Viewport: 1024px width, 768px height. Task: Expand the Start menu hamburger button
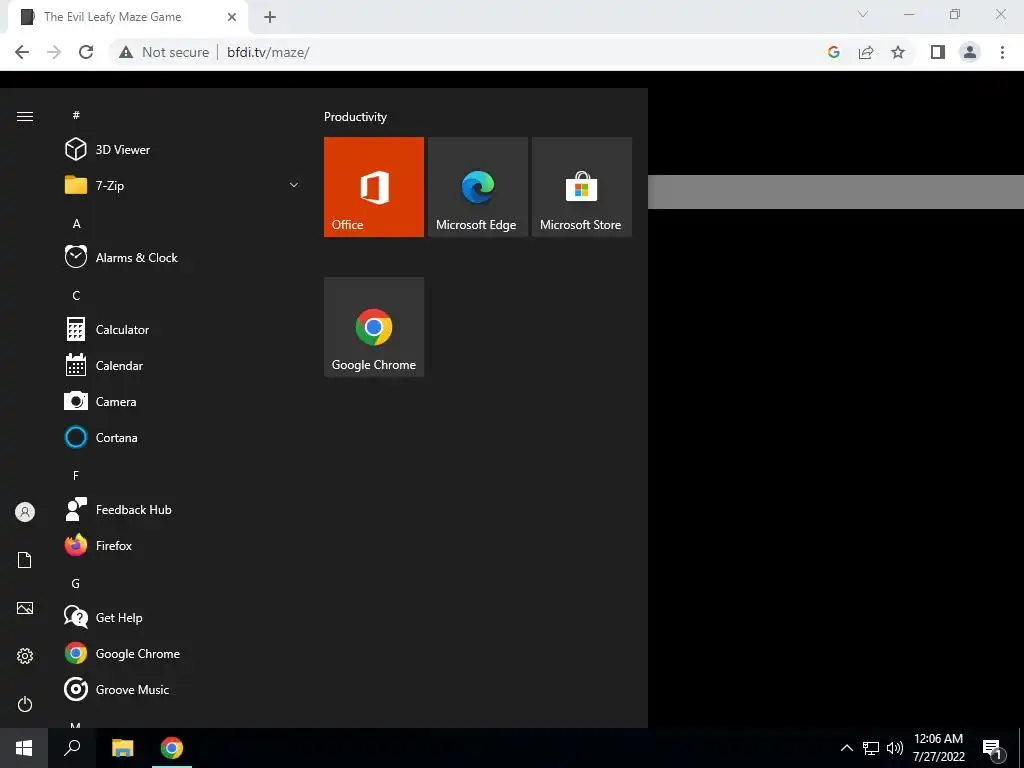[x=25, y=116]
